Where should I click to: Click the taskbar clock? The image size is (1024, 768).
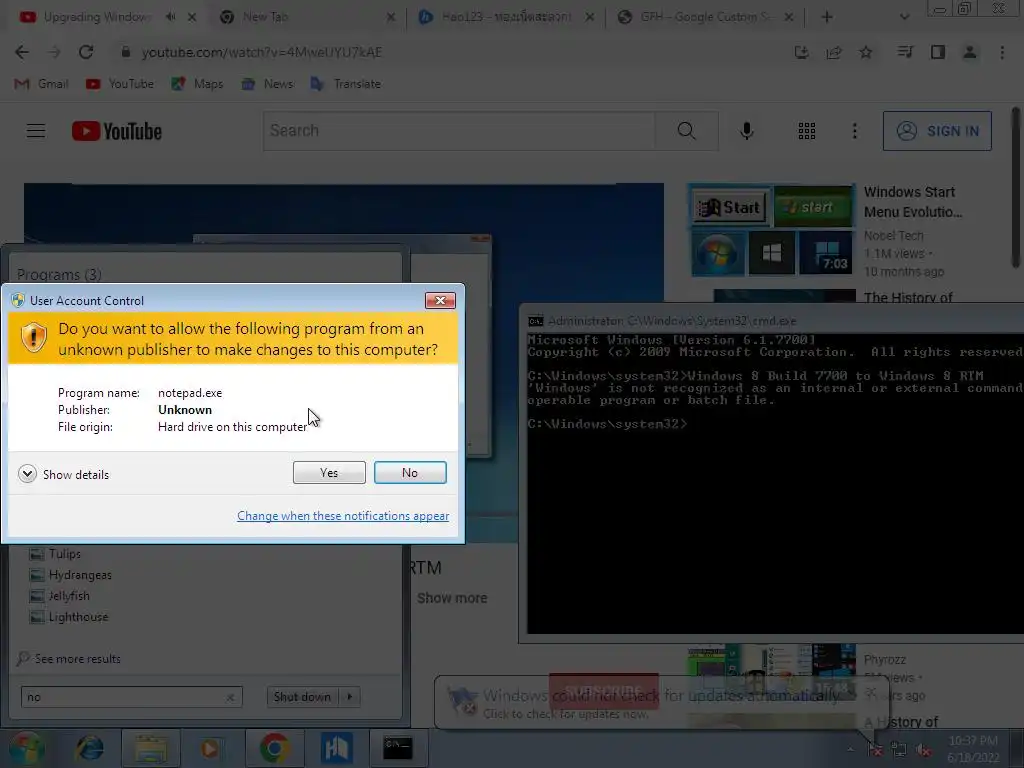click(973, 749)
